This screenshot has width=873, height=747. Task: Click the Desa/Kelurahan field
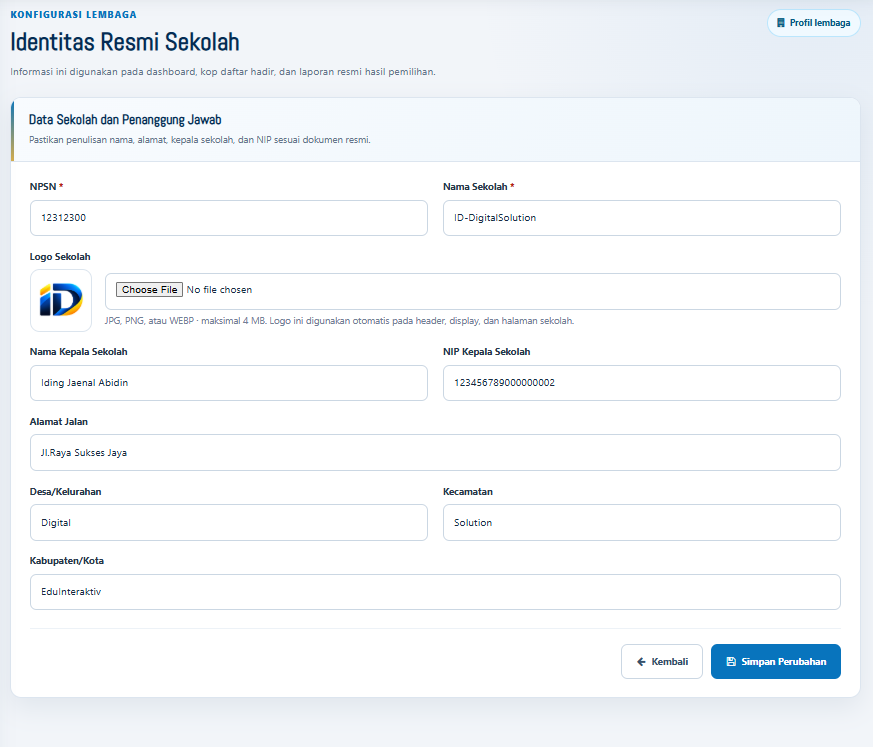pyautogui.click(x=229, y=523)
